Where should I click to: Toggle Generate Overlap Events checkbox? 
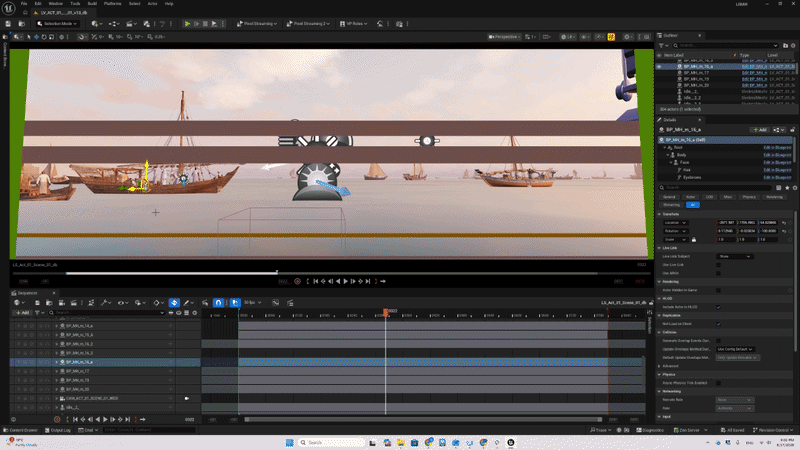coord(718,340)
